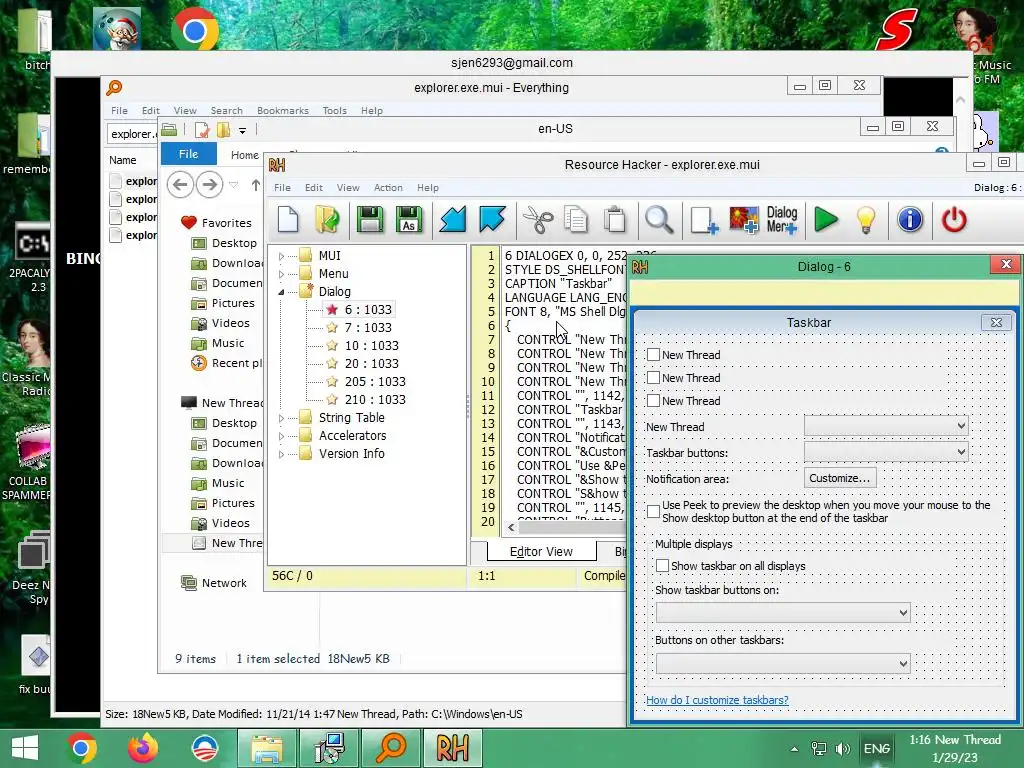Open the Show taskbar buttons on dropdown
This screenshot has height=768, width=1024.
782,613
